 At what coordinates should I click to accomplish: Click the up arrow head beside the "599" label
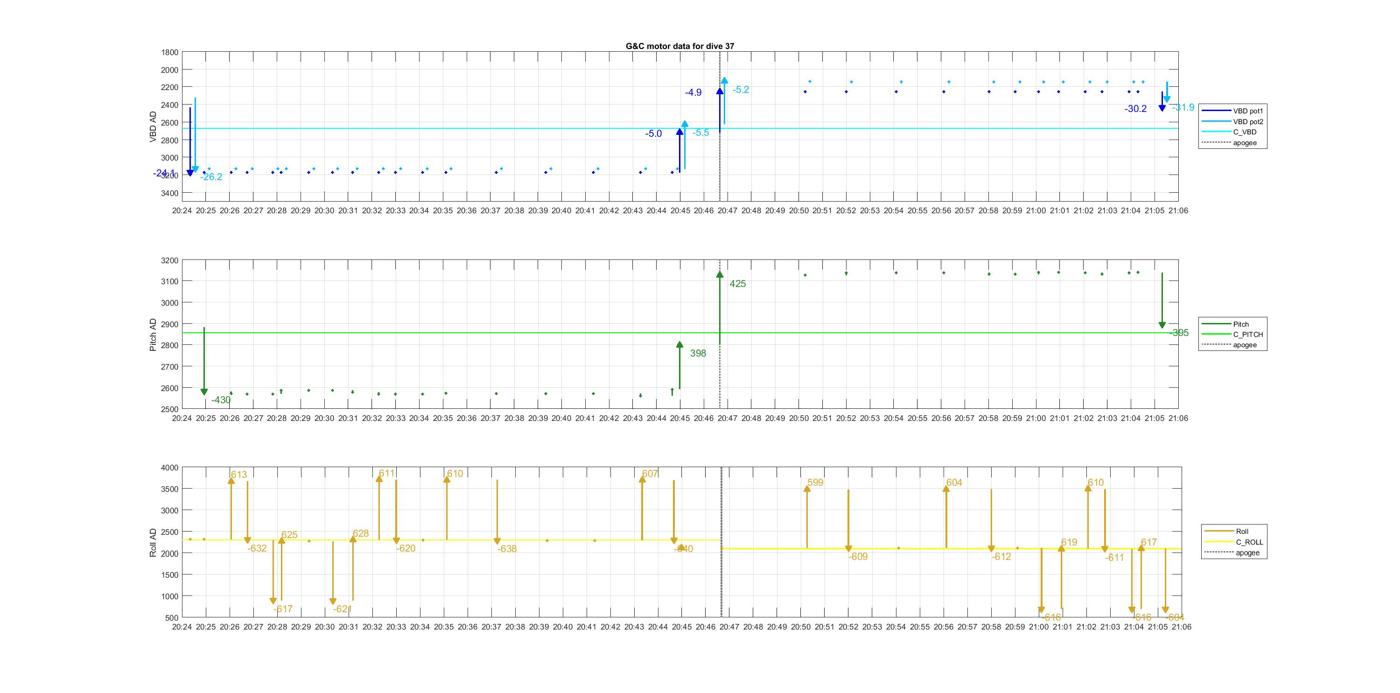807,489
